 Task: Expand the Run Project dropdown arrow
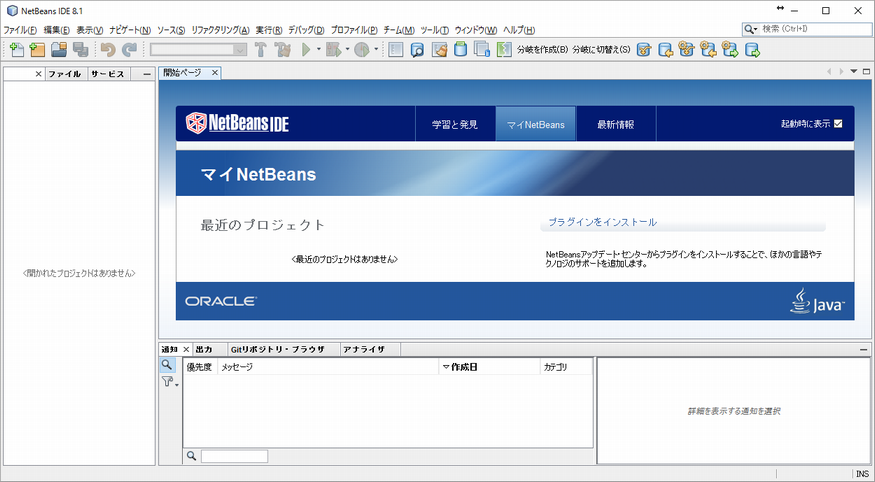pos(319,50)
